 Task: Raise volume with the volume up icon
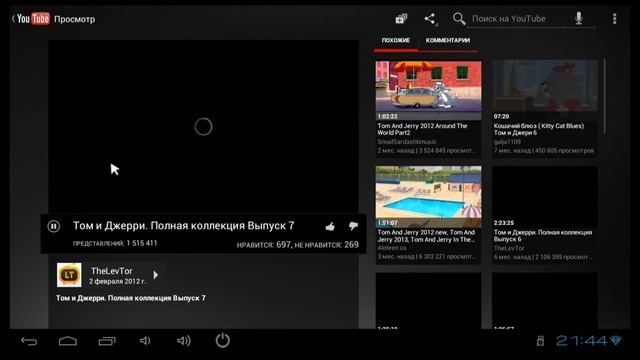click(x=184, y=341)
